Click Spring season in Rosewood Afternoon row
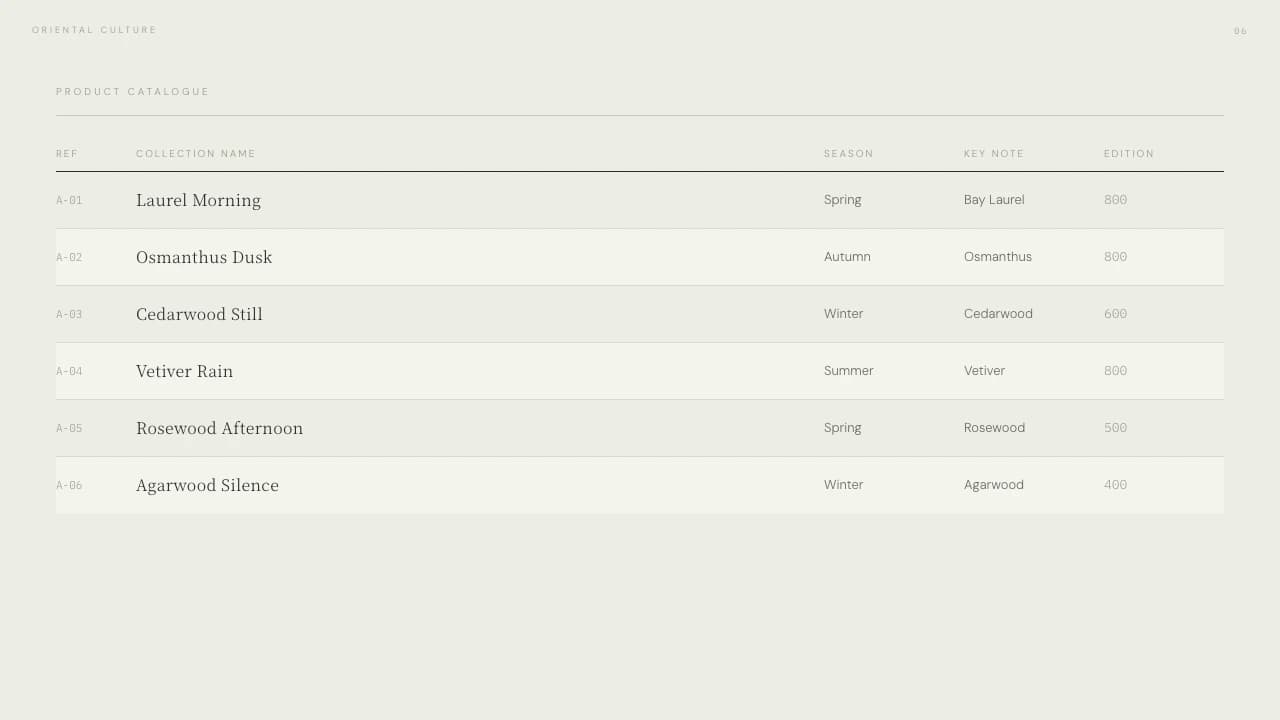 (843, 428)
